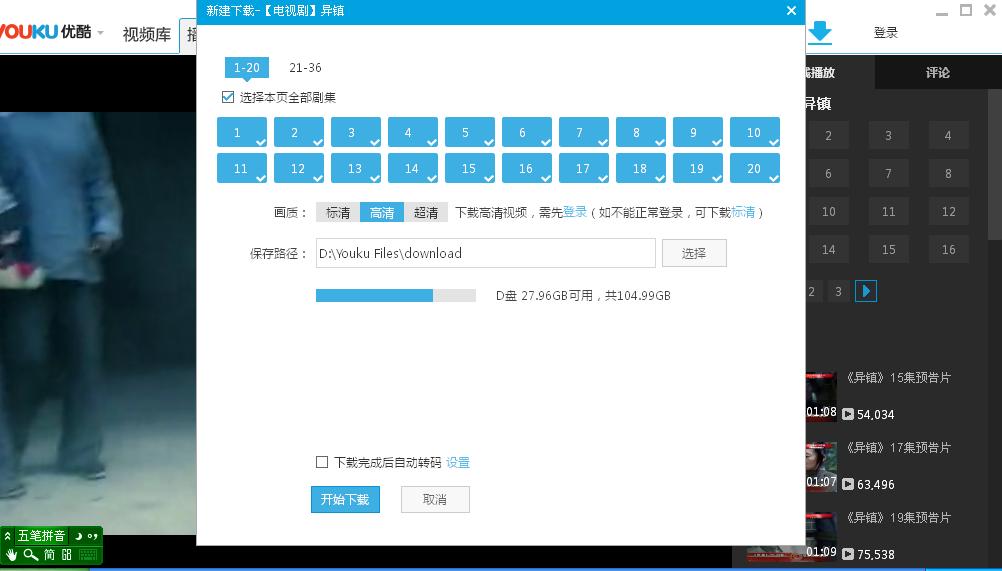The image size is (1002, 571).
Task: Click the 标清 link in quality hint
Action: click(743, 212)
